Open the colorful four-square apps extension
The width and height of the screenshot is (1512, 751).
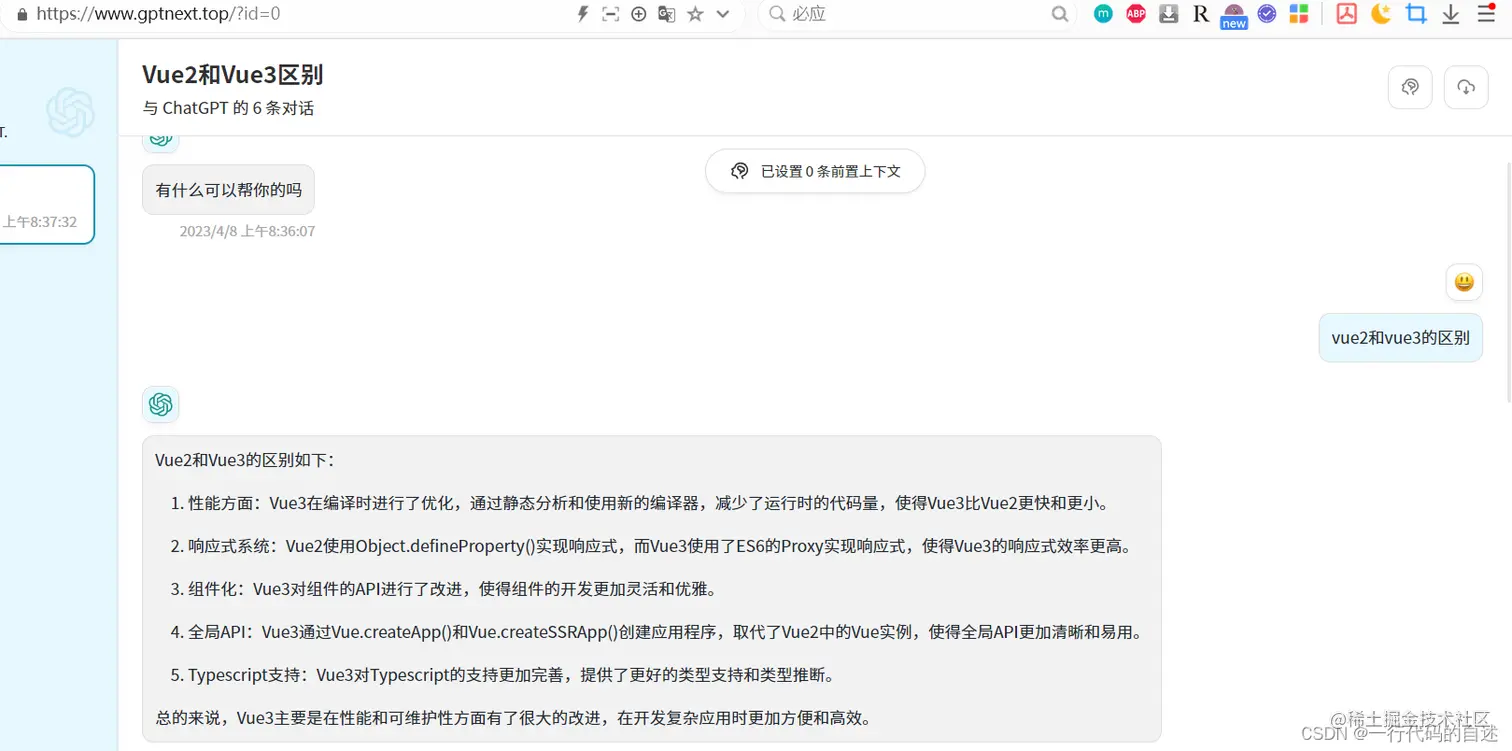point(1298,14)
